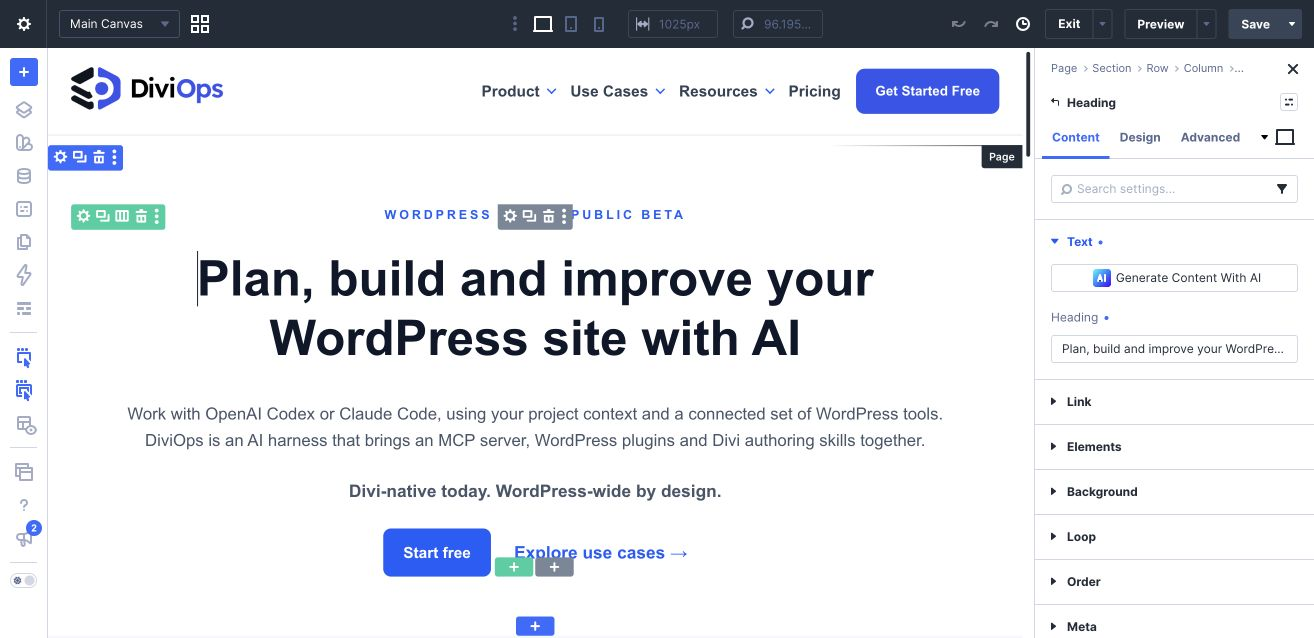Open the dropdown arrow next to Preview
The height and width of the screenshot is (638, 1314).
point(1206,24)
